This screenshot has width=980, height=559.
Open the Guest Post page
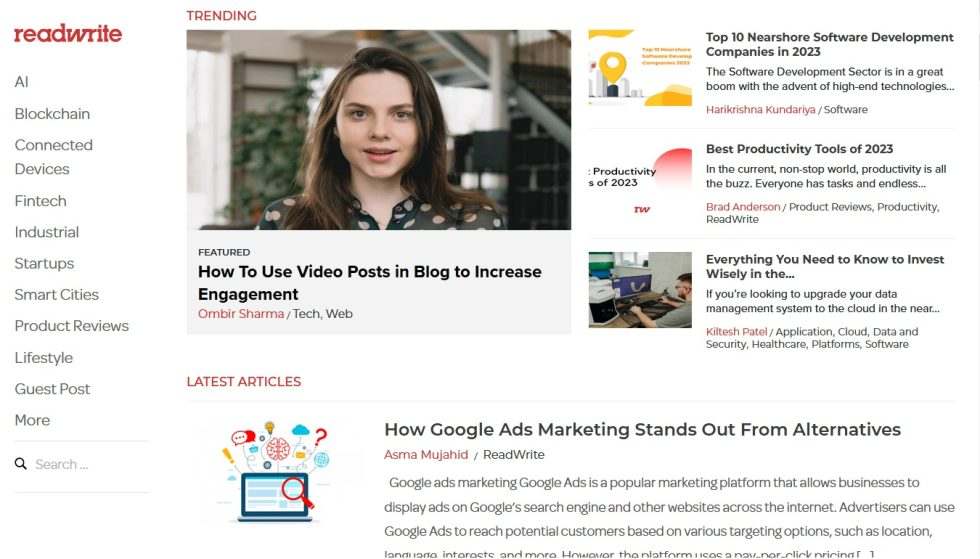point(52,389)
